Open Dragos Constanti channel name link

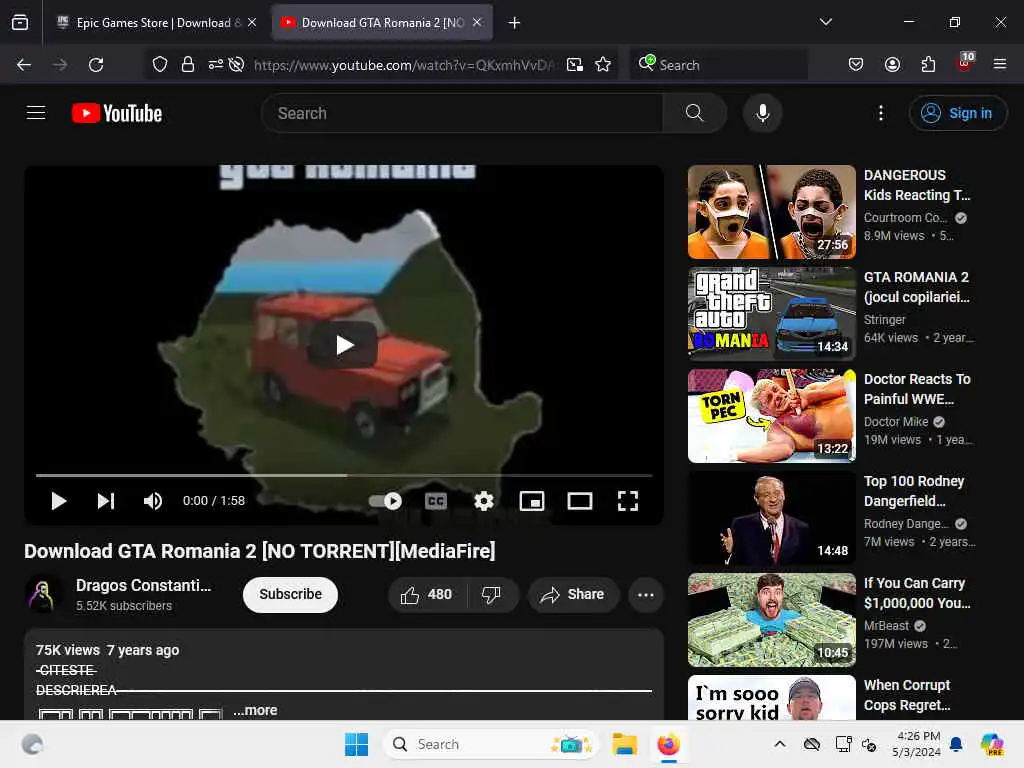(144, 585)
